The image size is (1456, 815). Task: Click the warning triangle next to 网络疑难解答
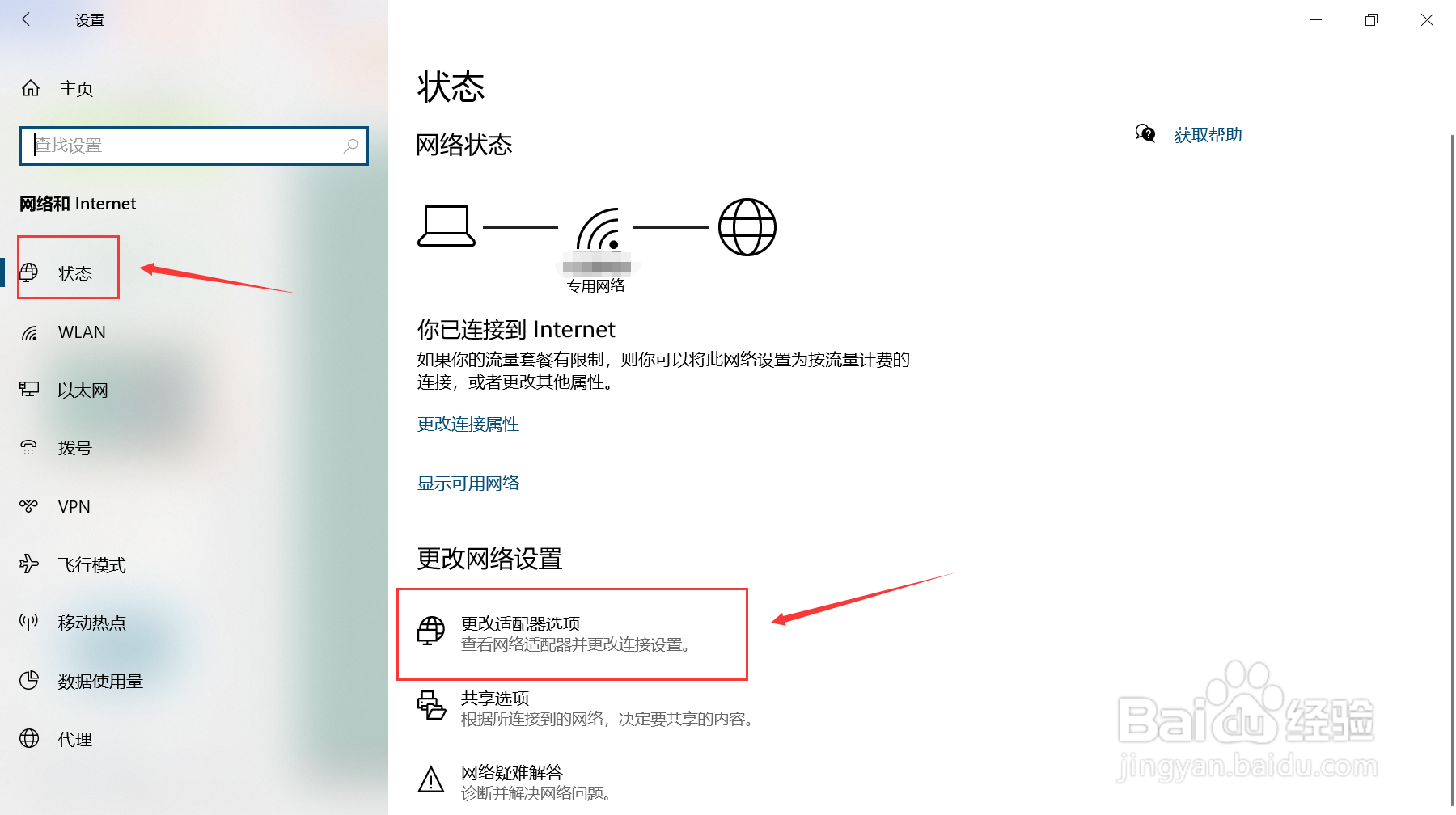432,781
